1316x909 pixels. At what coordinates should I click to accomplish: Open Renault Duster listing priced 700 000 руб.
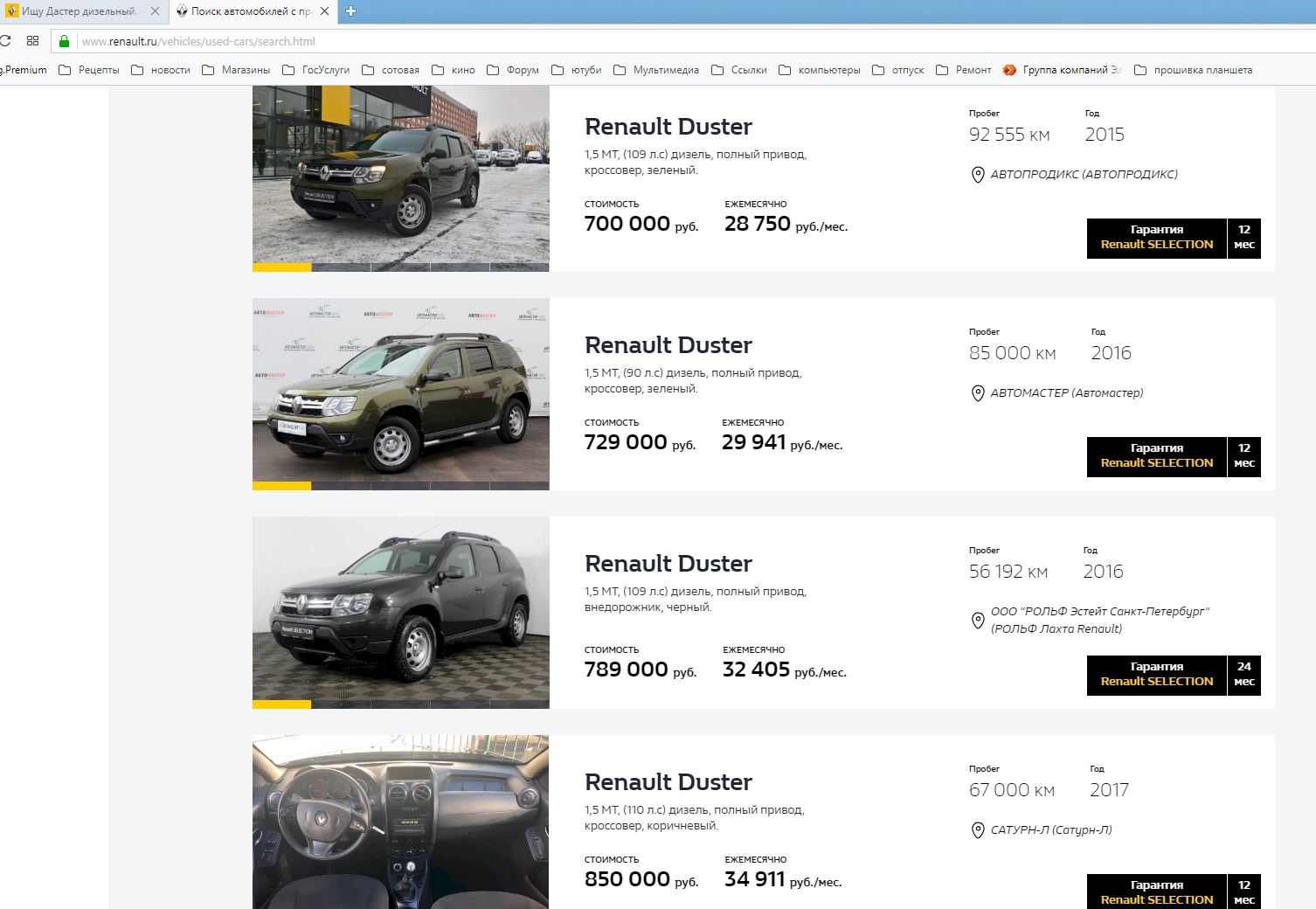pyautogui.click(x=668, y=127)
